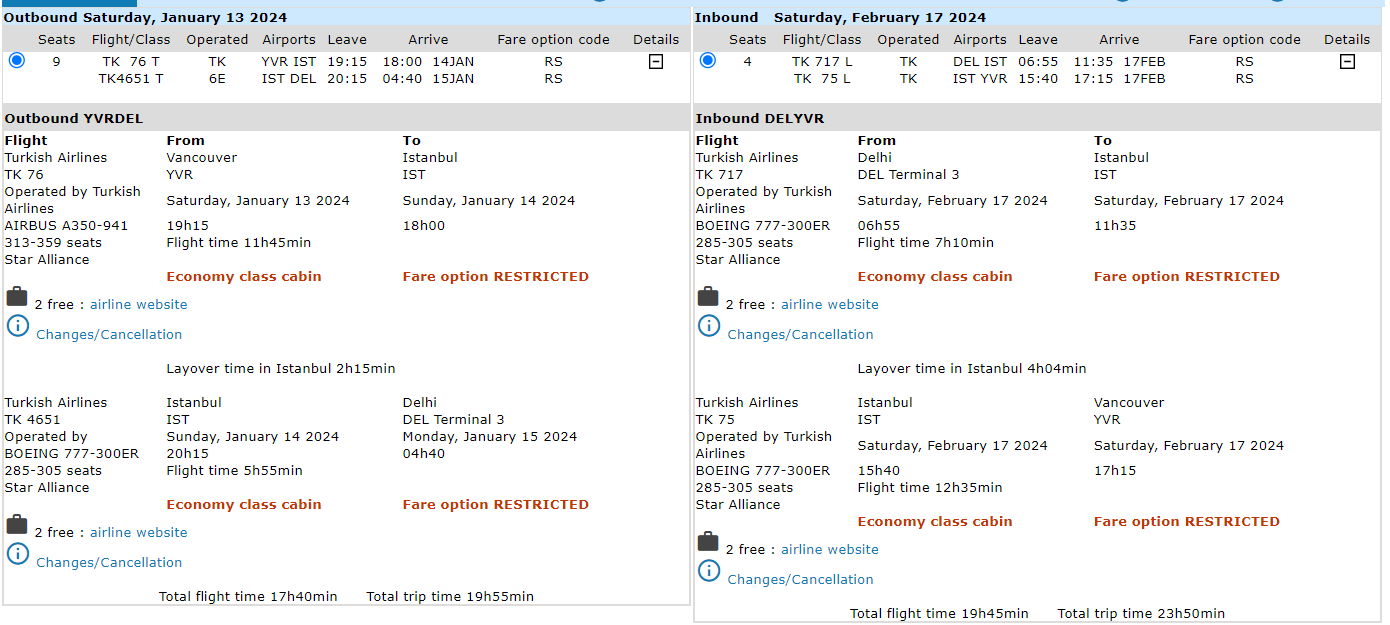
Task: Open airline website link for flight TK 4651
Action: 138,533
